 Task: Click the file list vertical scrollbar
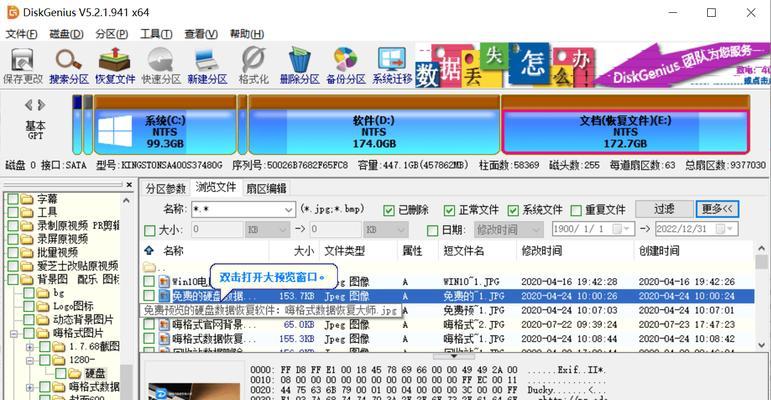pyautogui.click(x=761, y=297)
